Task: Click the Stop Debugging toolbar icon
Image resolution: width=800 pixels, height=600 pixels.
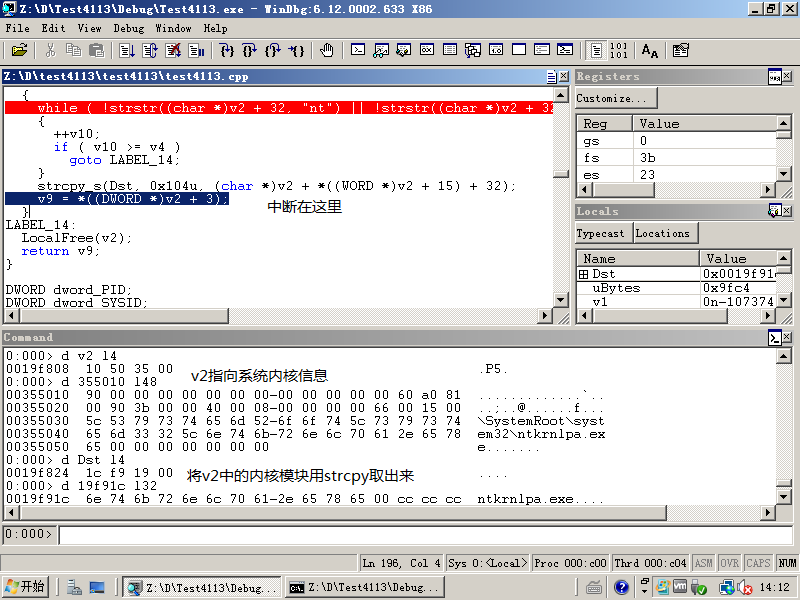Action: click(173, 51)
